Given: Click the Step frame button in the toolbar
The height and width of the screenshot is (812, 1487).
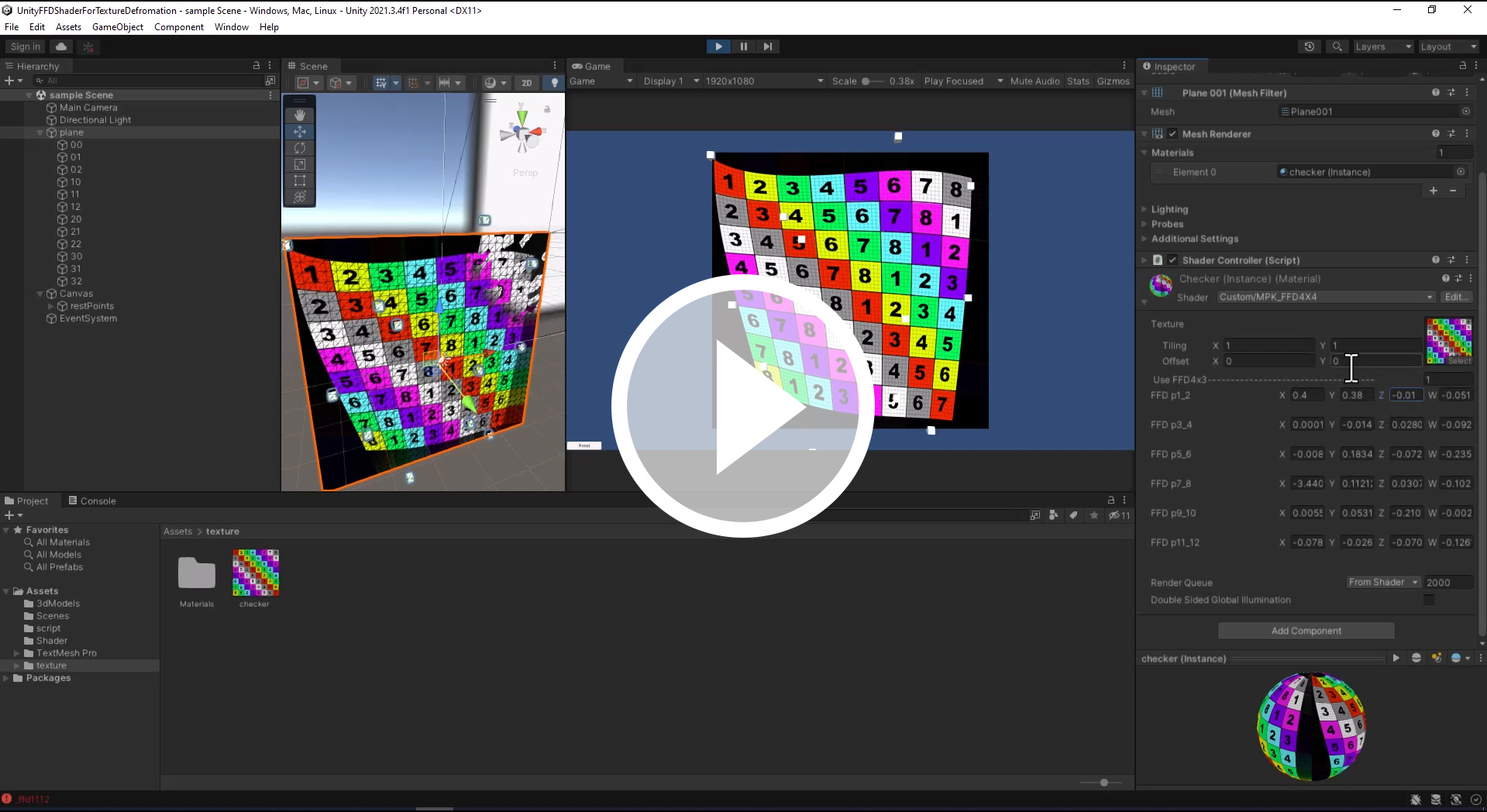Looking at the screenshot, I should click(x=768, y=46).
